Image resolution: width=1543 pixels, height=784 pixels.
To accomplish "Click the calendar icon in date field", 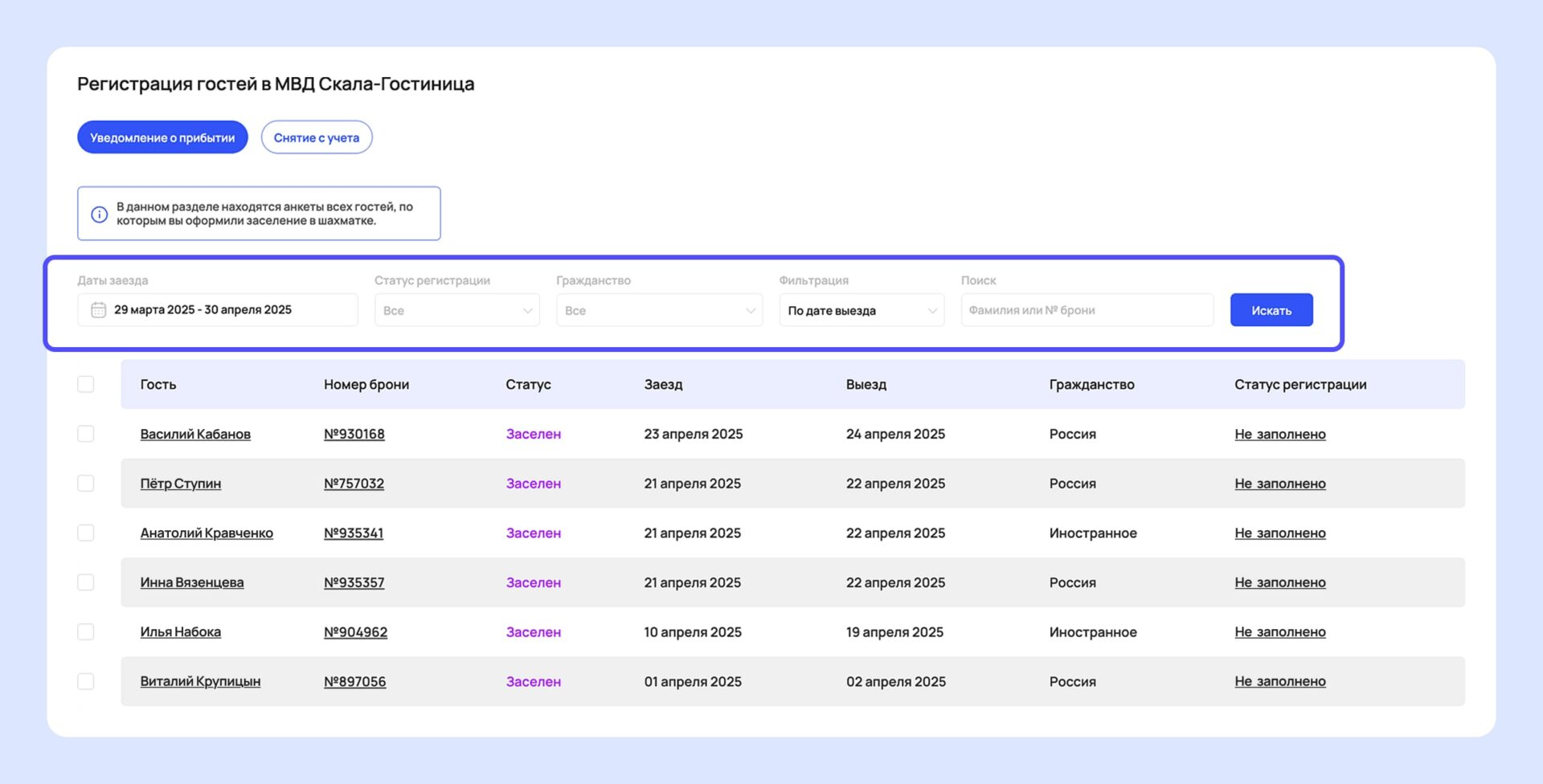I will (98, 310).
